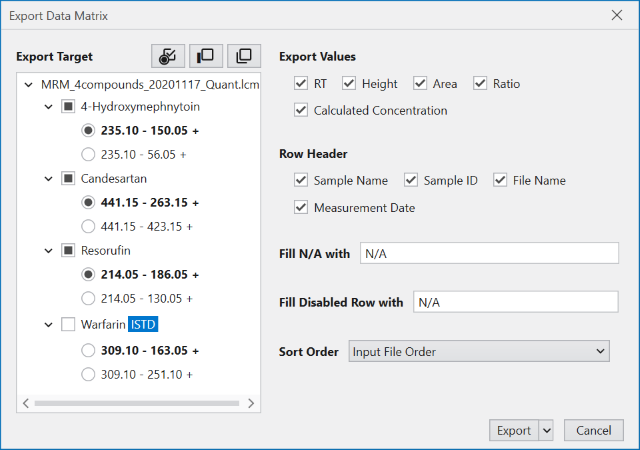The height and width of the screenshot is (450, 640).
Task: Click the middle Export Target toolbar icon button
Action: tap(205, 56)
